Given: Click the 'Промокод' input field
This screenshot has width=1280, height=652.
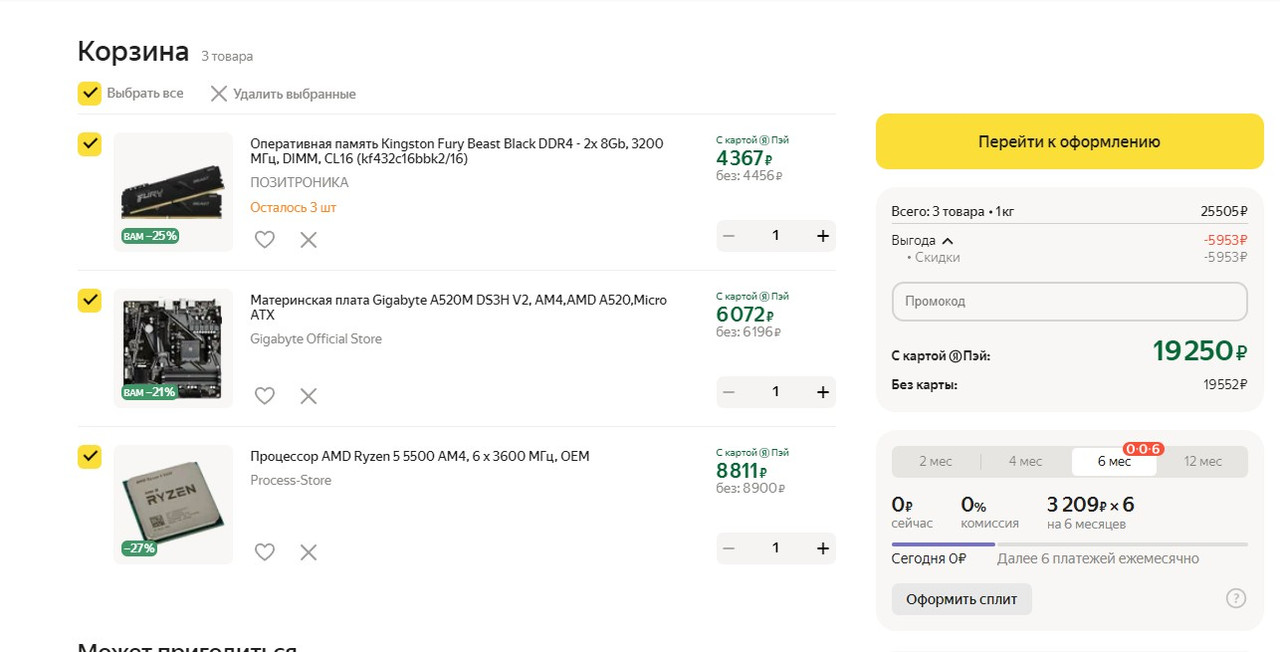Looking at the screenshot, I should pos(1069,301).
